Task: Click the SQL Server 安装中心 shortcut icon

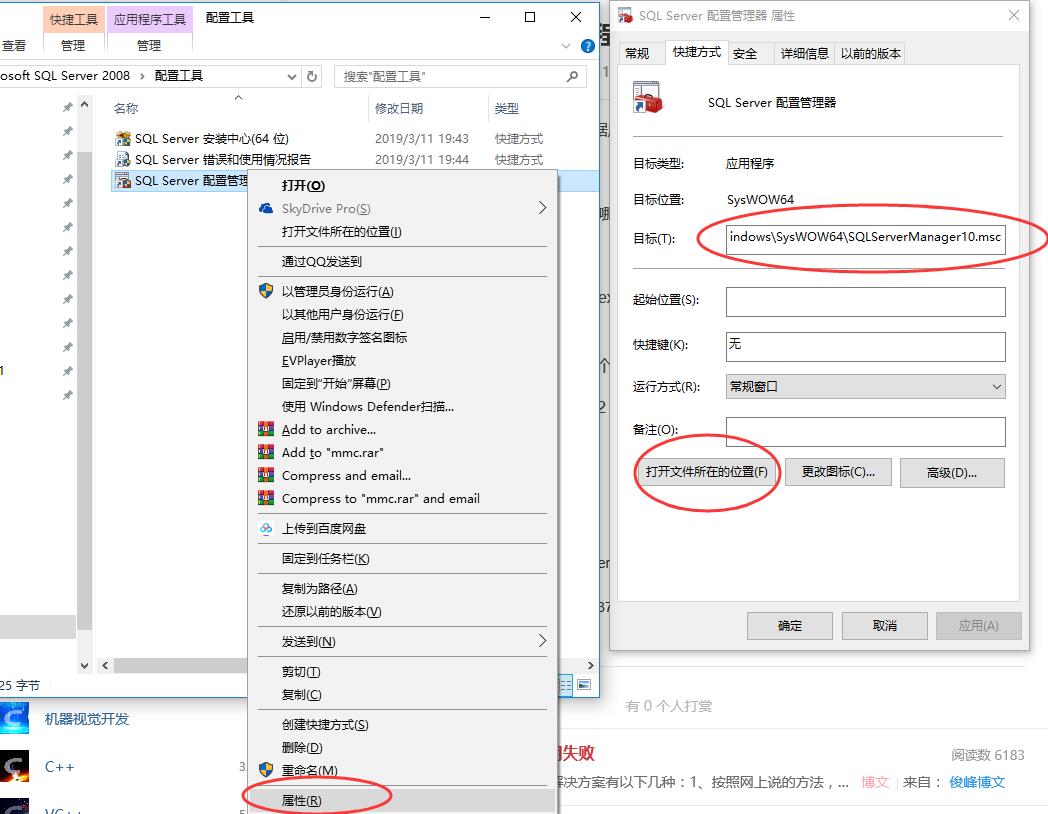Action: click(x=123, y=138)
